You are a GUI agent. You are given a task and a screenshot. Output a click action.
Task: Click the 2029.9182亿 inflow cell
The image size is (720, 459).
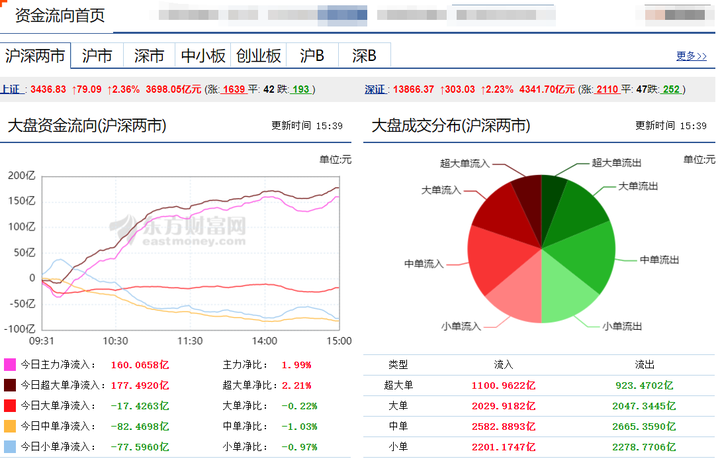[503, 406]
